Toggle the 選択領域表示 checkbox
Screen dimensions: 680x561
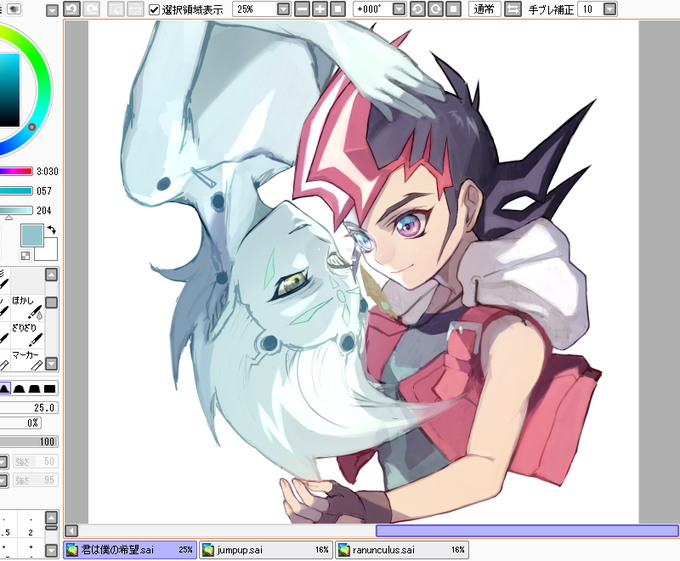(x=154, y=9)
